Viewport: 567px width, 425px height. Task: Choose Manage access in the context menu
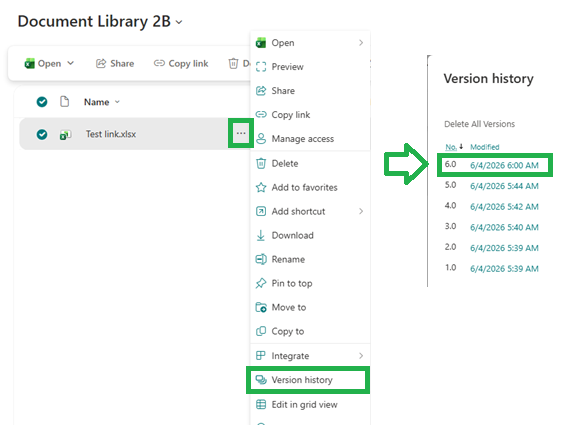click(310, 139)
